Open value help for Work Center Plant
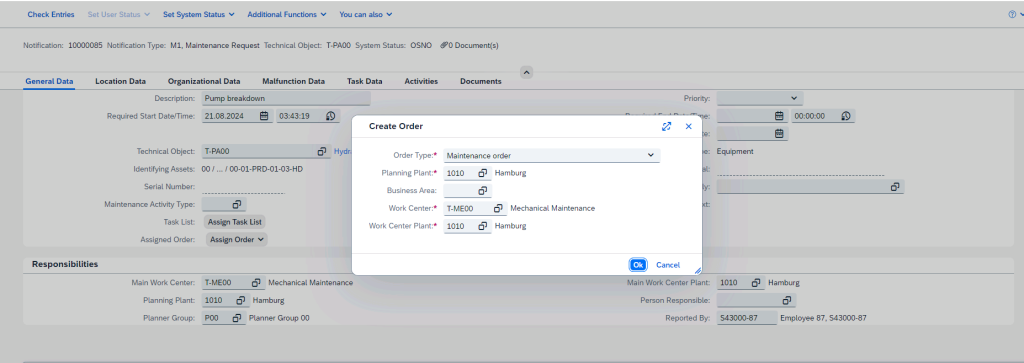1024x363 pixels. tap(483, 226)
